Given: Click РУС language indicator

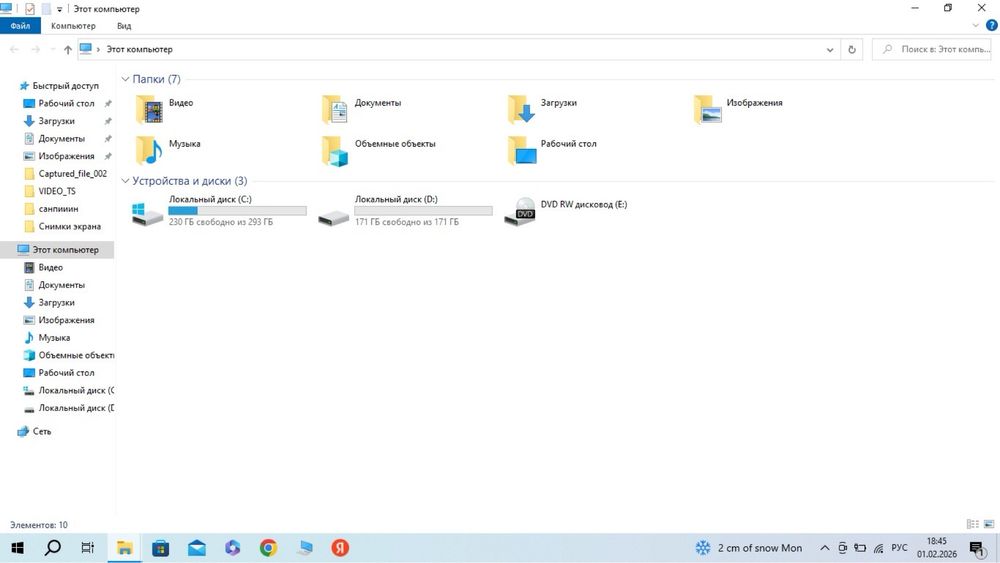Looking at the screenshot, I should click(x=899, y=548).
